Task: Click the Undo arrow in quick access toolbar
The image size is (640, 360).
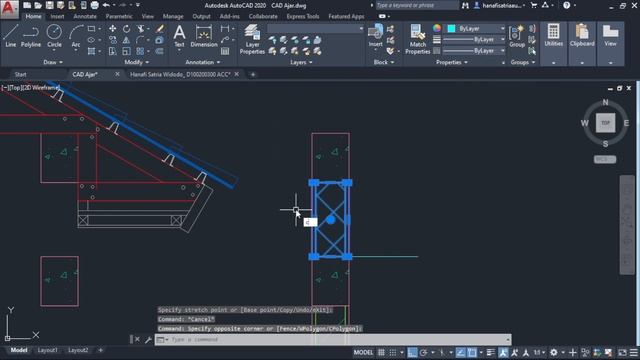Action: 106,5
